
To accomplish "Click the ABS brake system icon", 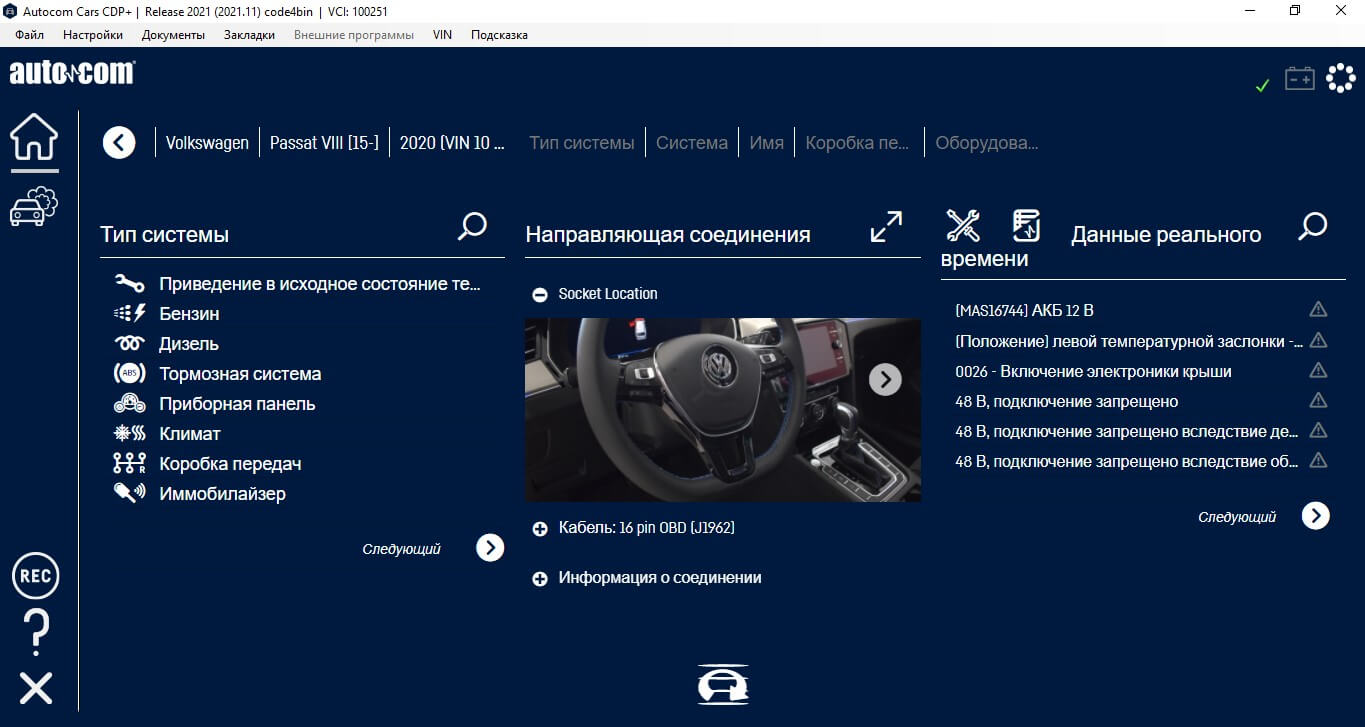I will point(130,374).
